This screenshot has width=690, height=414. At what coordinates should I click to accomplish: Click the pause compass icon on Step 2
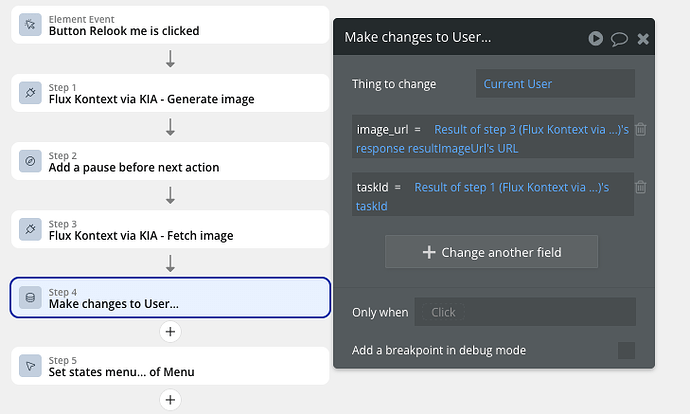[x=30, y=161]
